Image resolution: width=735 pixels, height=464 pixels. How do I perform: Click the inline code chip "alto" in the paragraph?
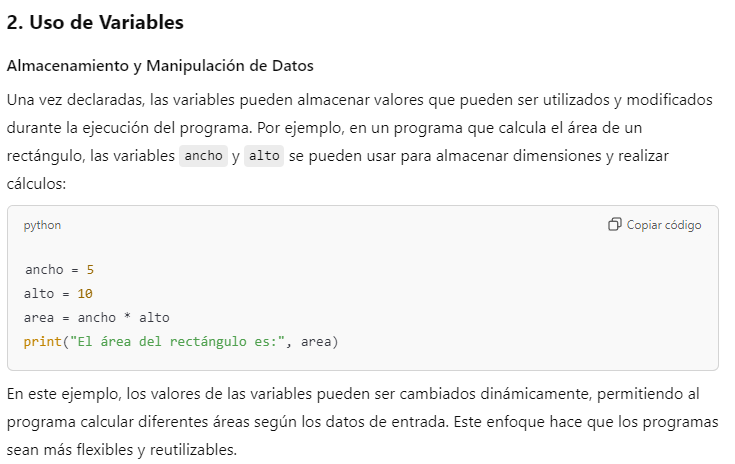pos(263,157)
